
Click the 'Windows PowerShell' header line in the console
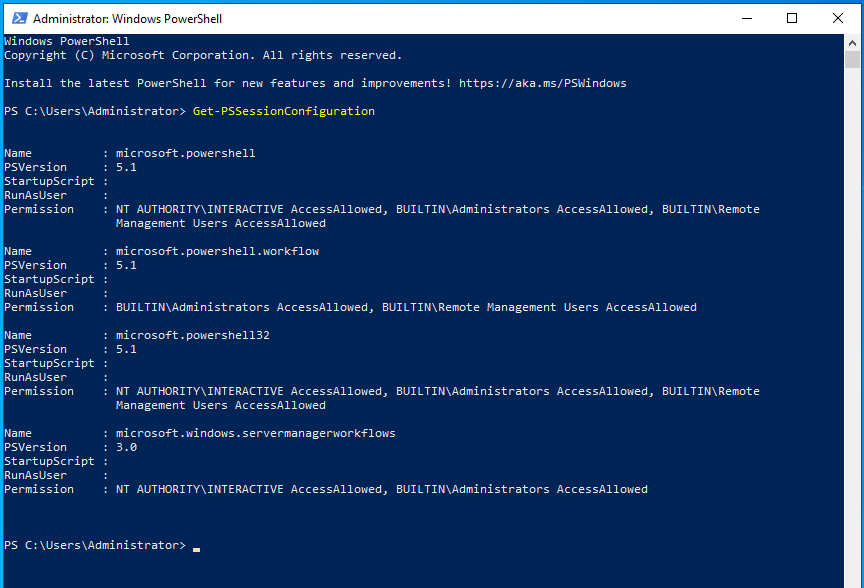click(x=67, y=41)
